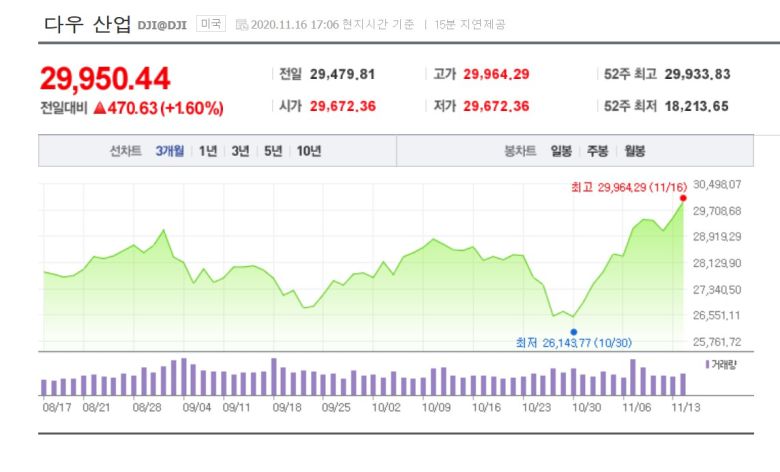This screenshot has height=472, width=780.
Task: Switch chart range to 1년
Action: pos(208,151)
